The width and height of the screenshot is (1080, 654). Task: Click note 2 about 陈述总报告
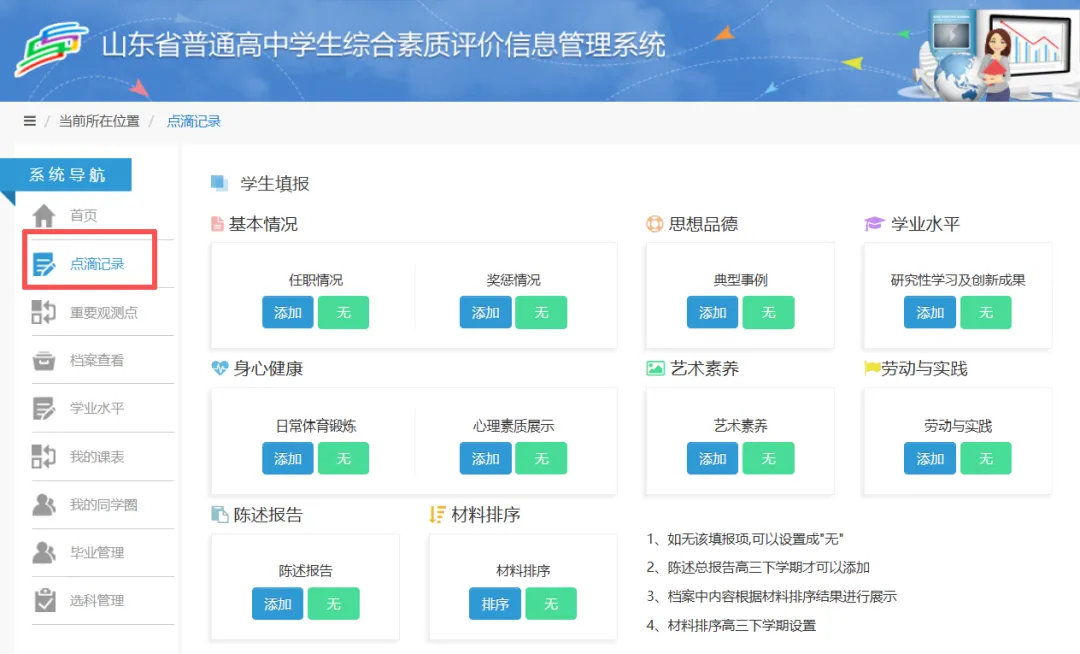(758, 567)
